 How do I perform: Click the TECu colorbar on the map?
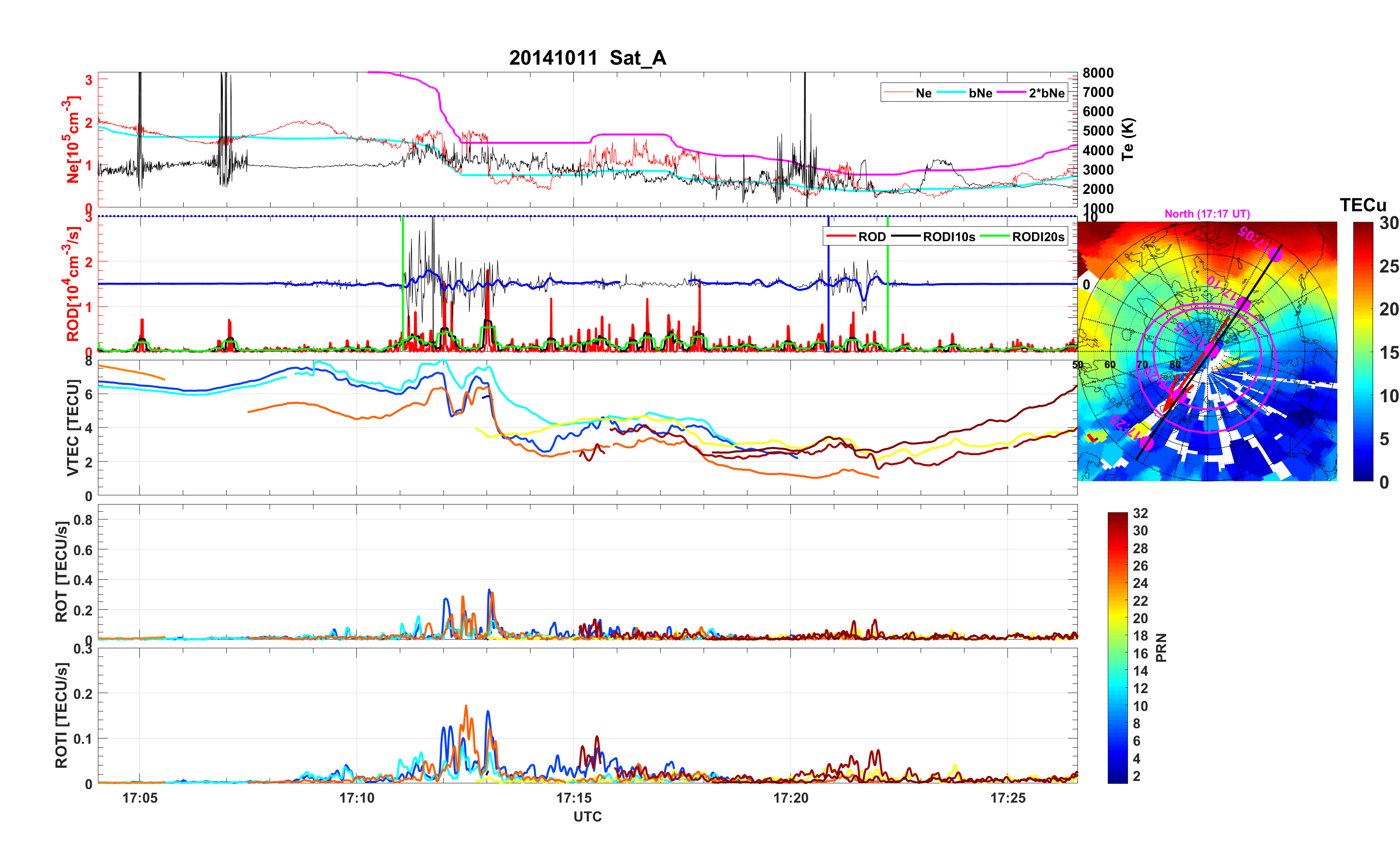point(1362,351)
